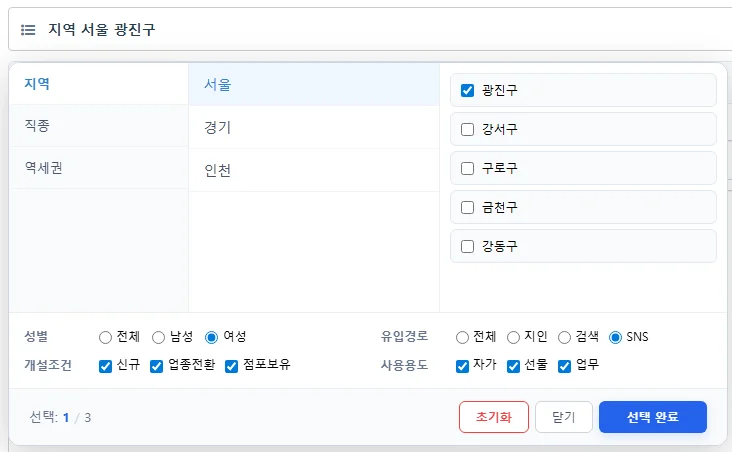Click the list icon beside 지역 서울 광진구
The height and width of the screenshot is (452, 732).
coord(28,30)
